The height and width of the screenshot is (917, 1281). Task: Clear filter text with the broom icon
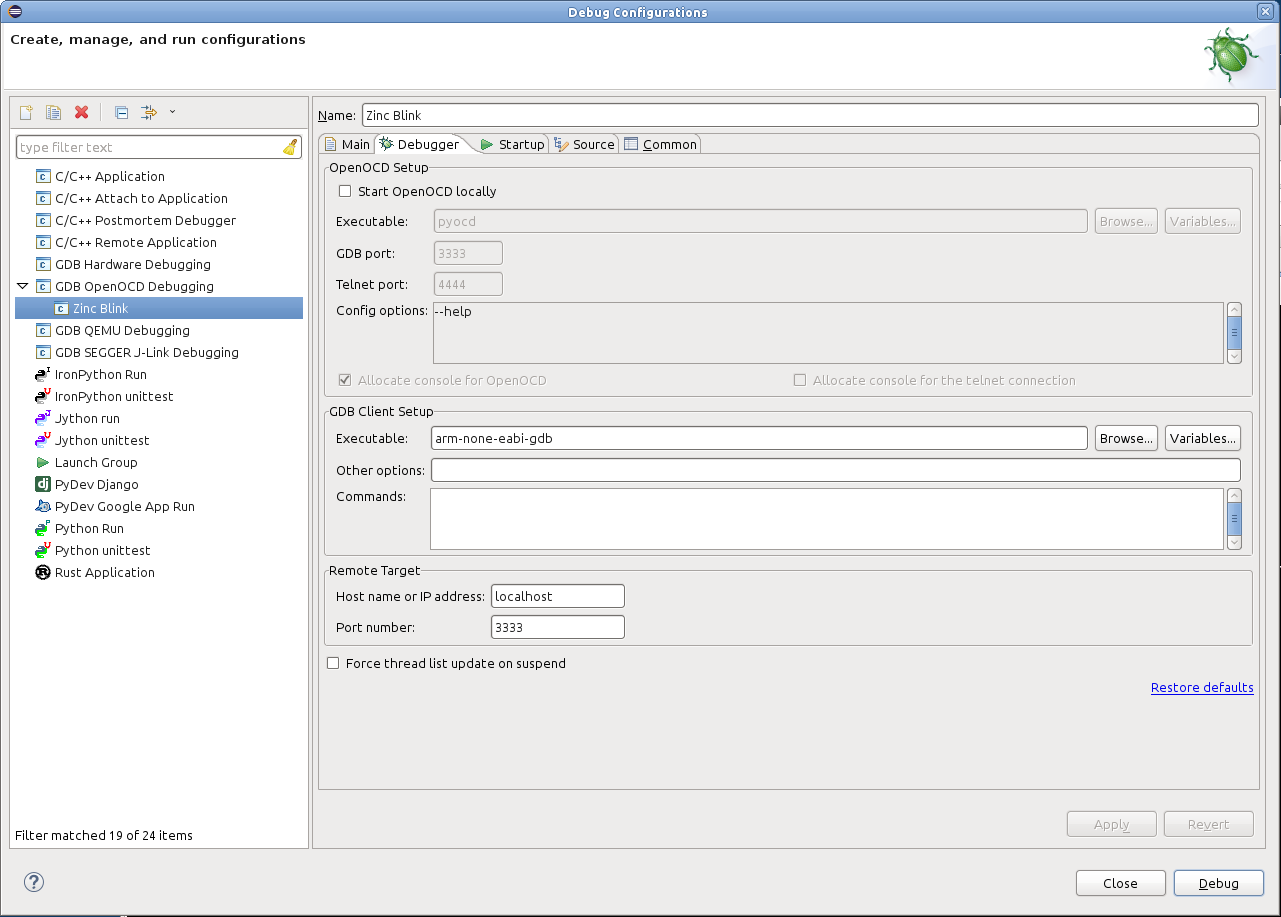point(290,147)
